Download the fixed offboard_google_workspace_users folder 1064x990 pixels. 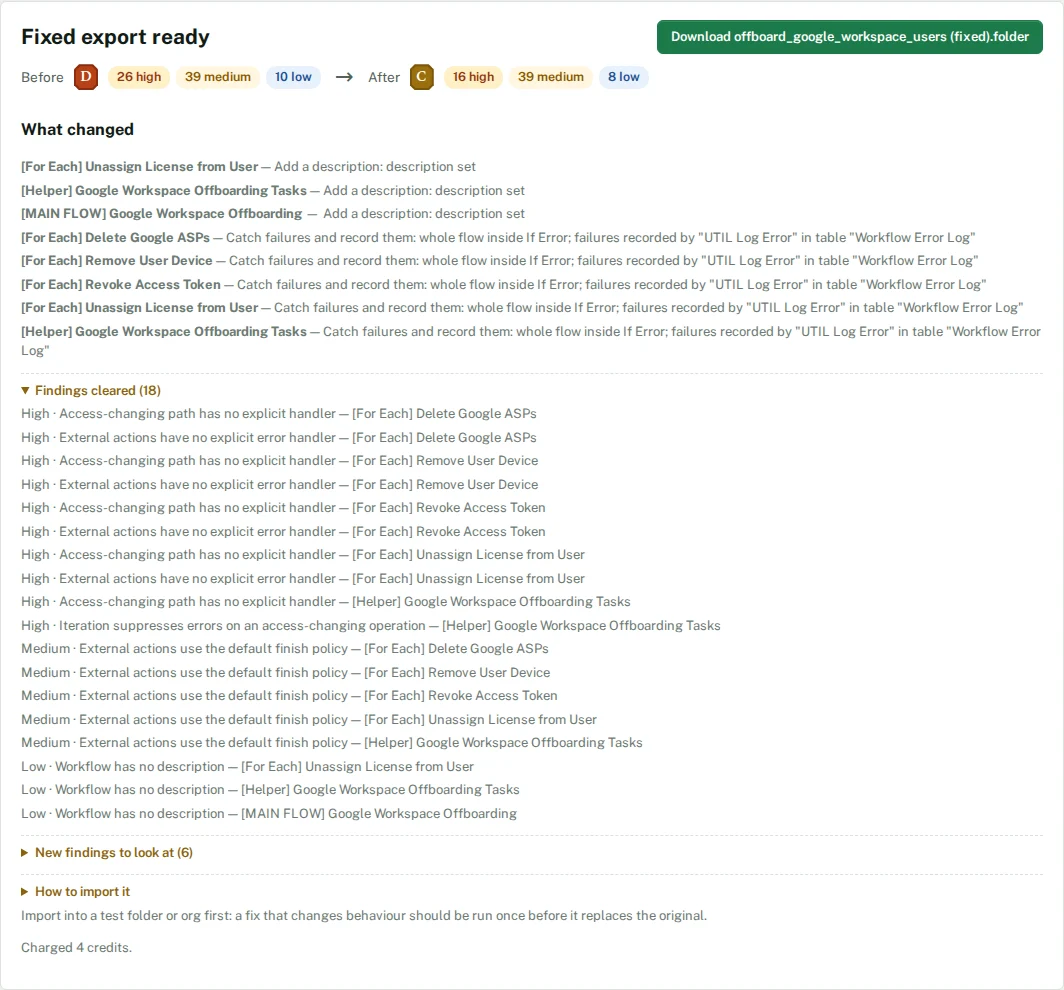point(849,37)
